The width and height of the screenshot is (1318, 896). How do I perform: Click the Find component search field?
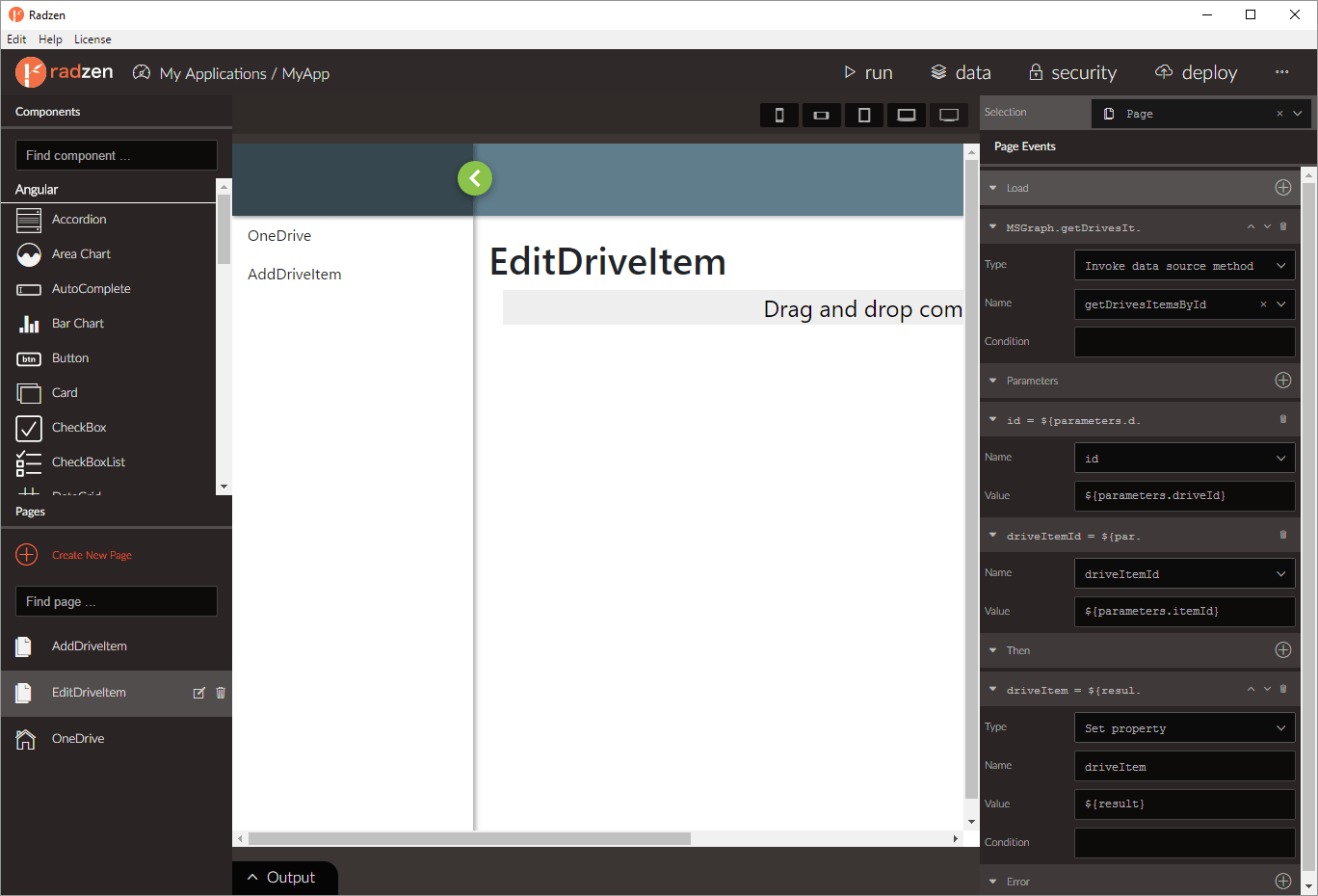point(117,155)
